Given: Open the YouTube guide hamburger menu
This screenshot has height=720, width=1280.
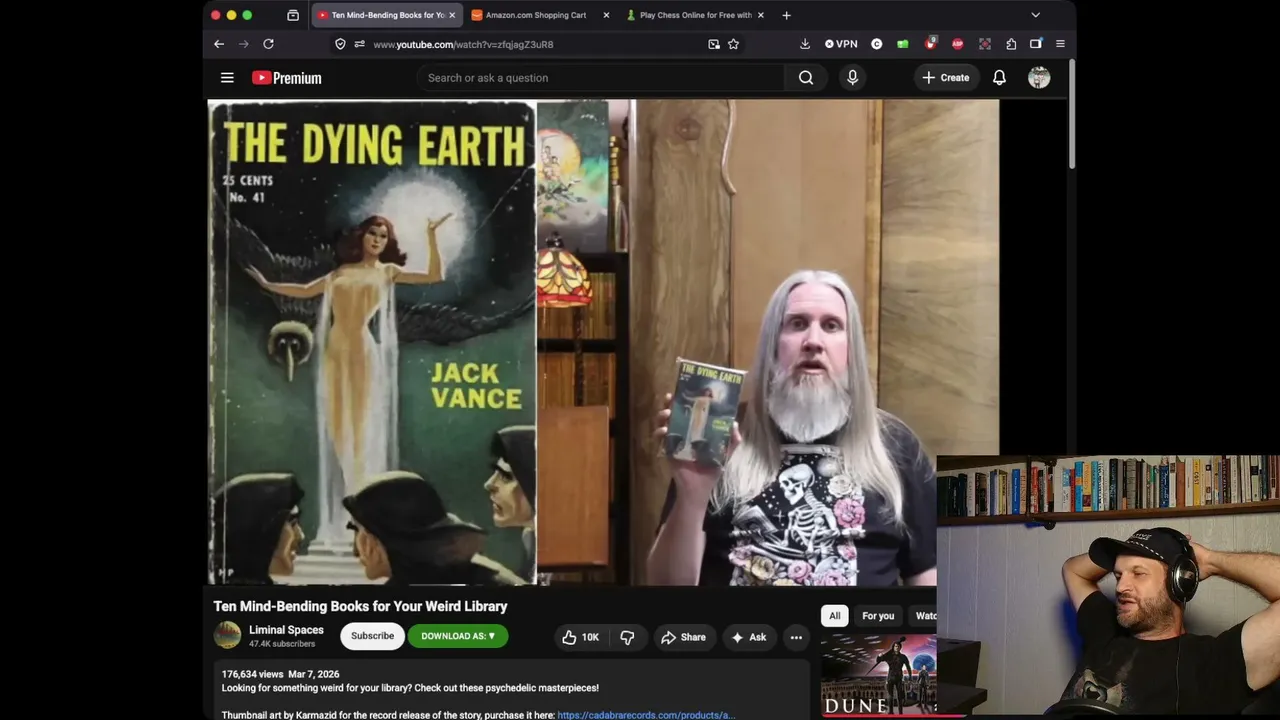Looking at the screenshot, I should tap(227, 78).
